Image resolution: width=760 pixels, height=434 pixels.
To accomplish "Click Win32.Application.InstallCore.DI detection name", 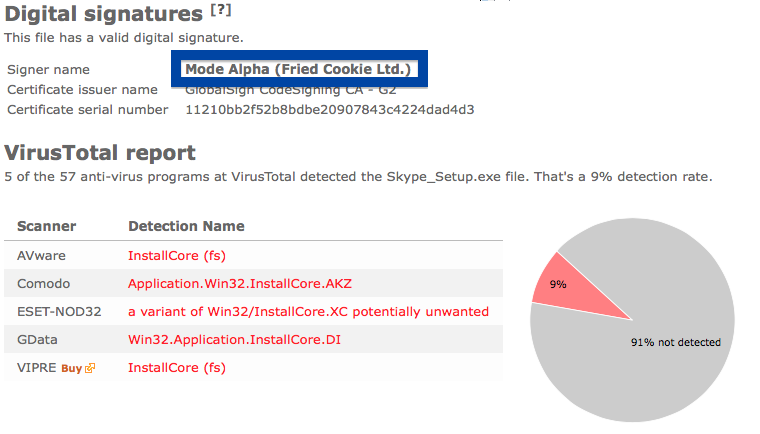I will pyautogui.click(x=235, y=339).
